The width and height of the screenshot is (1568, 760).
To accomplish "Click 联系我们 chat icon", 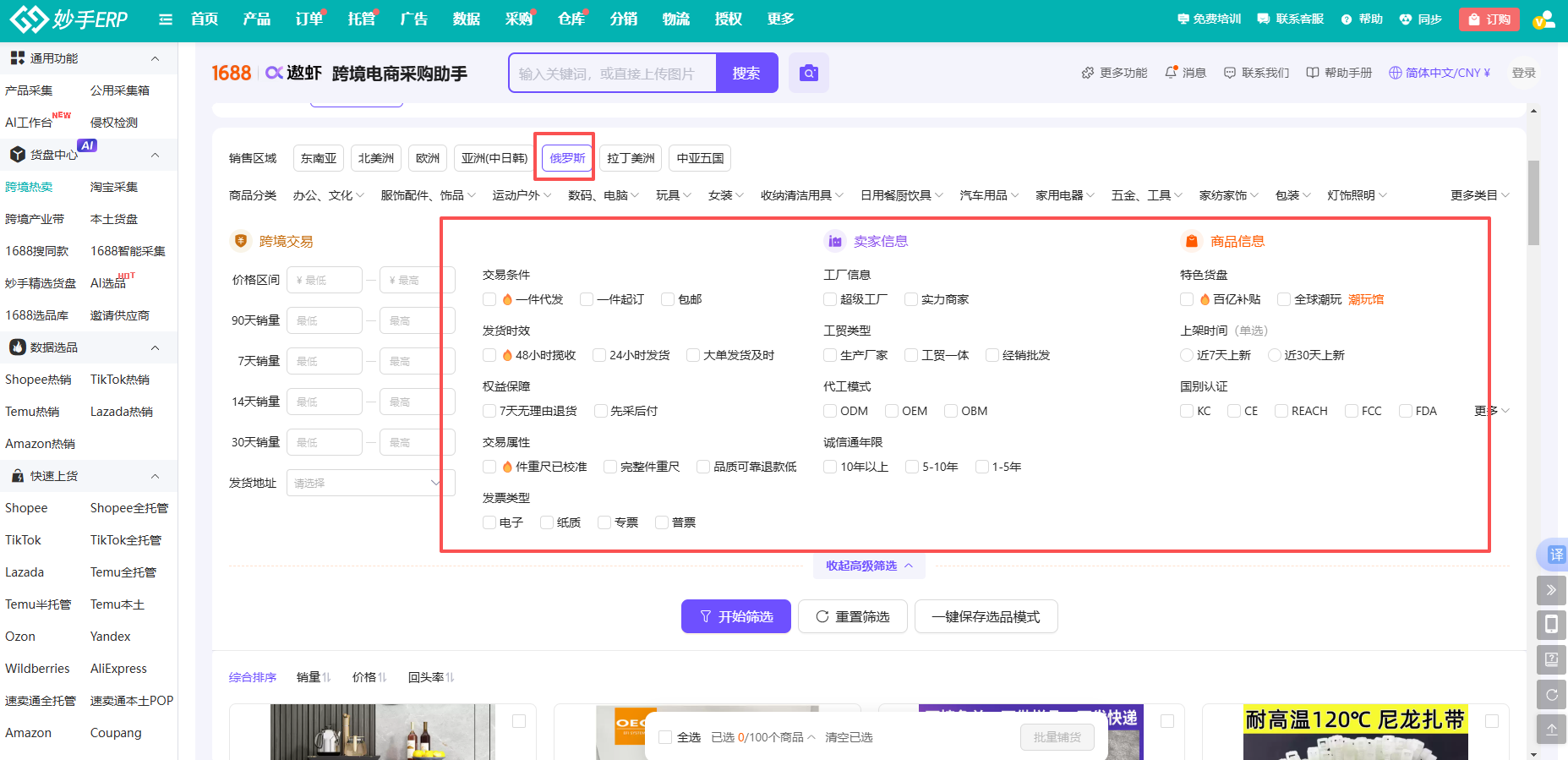I will [x=1230, y=73].
